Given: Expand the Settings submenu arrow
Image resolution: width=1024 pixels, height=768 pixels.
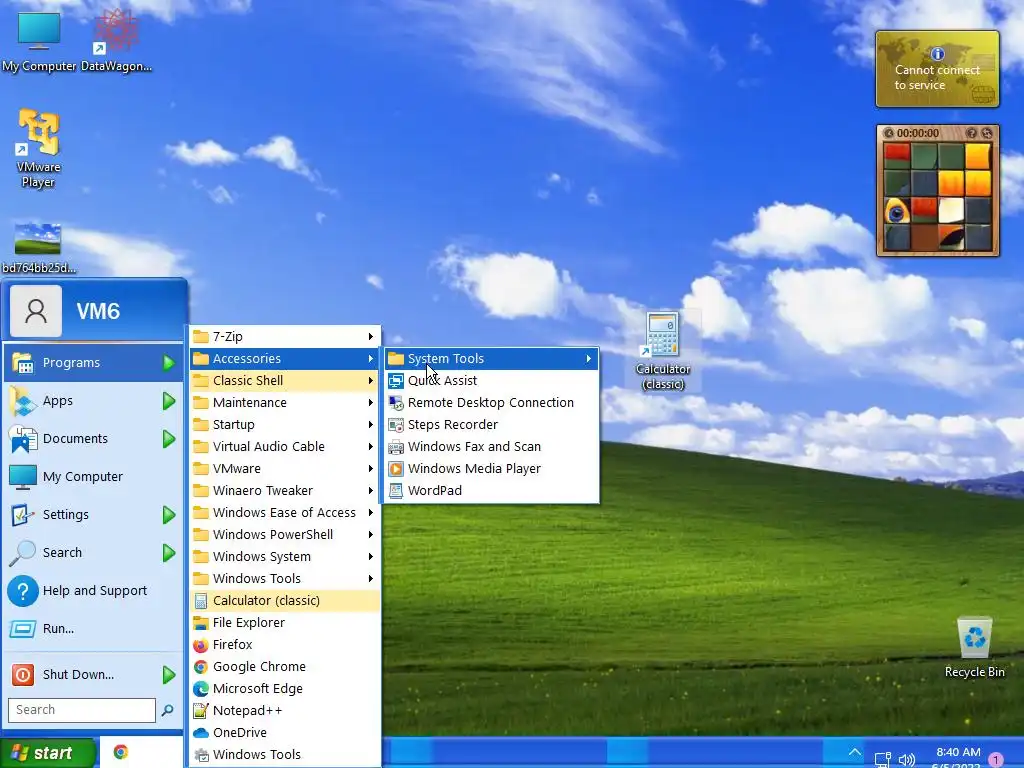Looking at the screenshot, I should pos(169,515).
